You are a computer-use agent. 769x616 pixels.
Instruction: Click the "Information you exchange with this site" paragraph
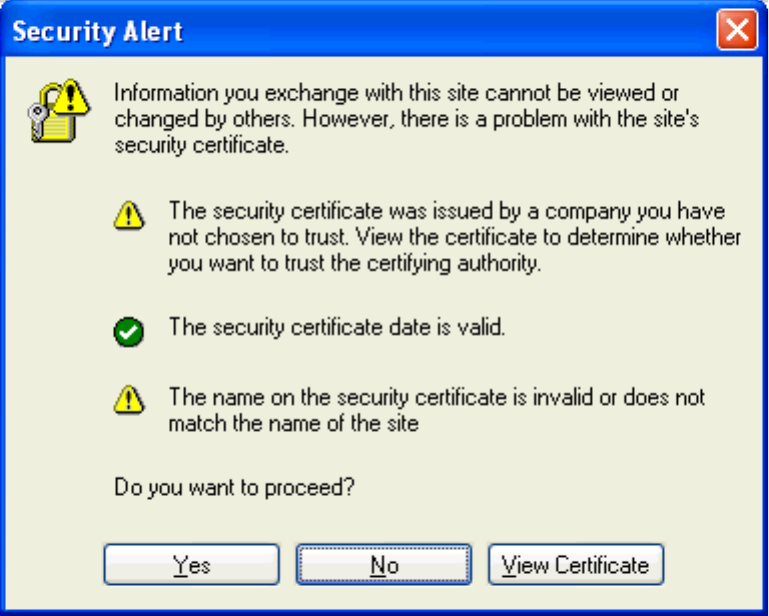click(382, 93)
